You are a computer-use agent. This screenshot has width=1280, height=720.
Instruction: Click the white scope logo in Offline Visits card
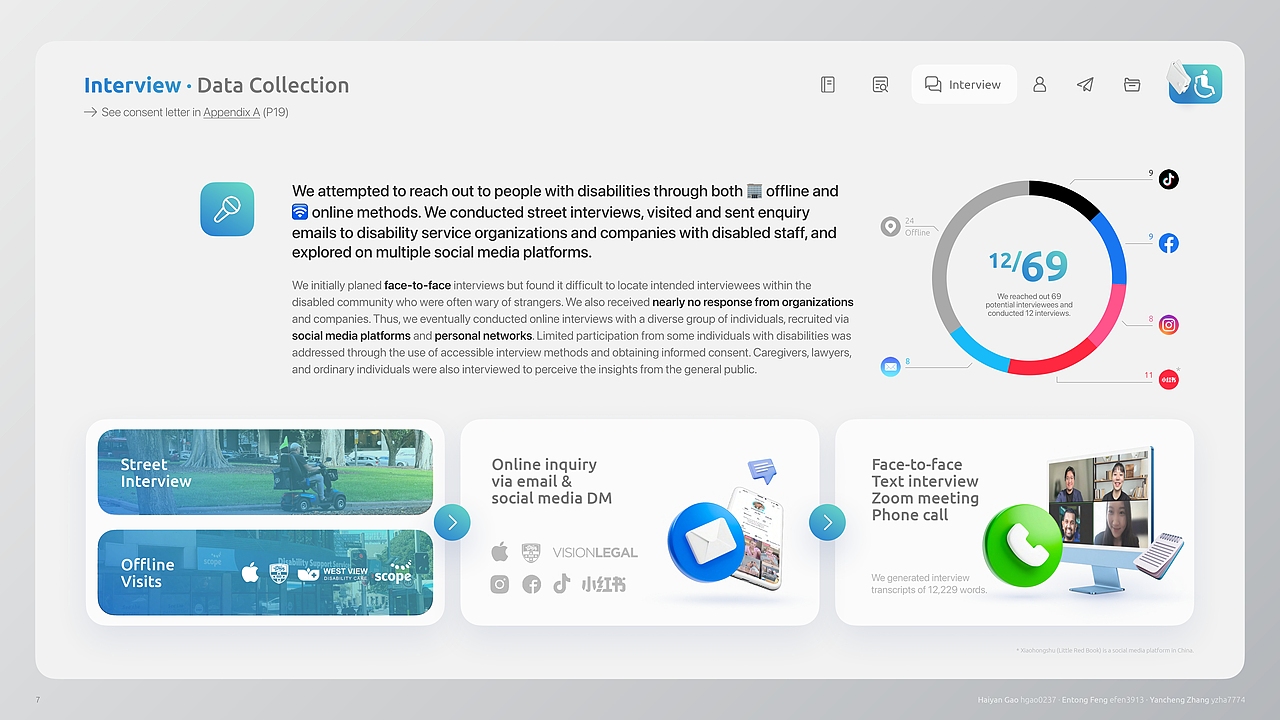pos(394,572)
